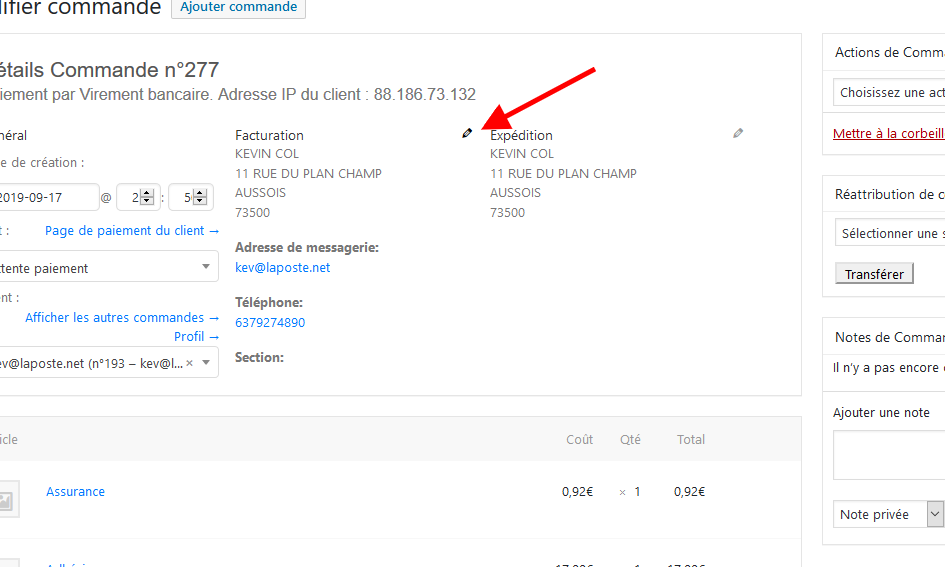Click the Ajouter une note text area
The width and height of the screenshot is (945, 567).
pos(889,456)
